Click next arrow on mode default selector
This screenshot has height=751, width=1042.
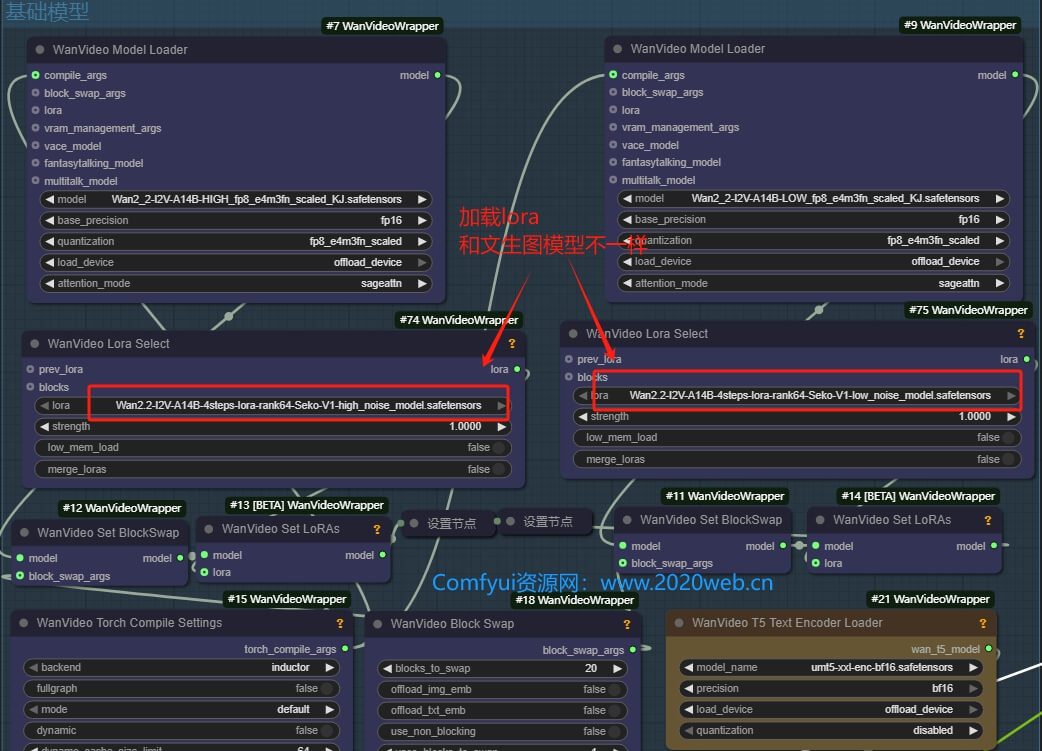(330, 710)
